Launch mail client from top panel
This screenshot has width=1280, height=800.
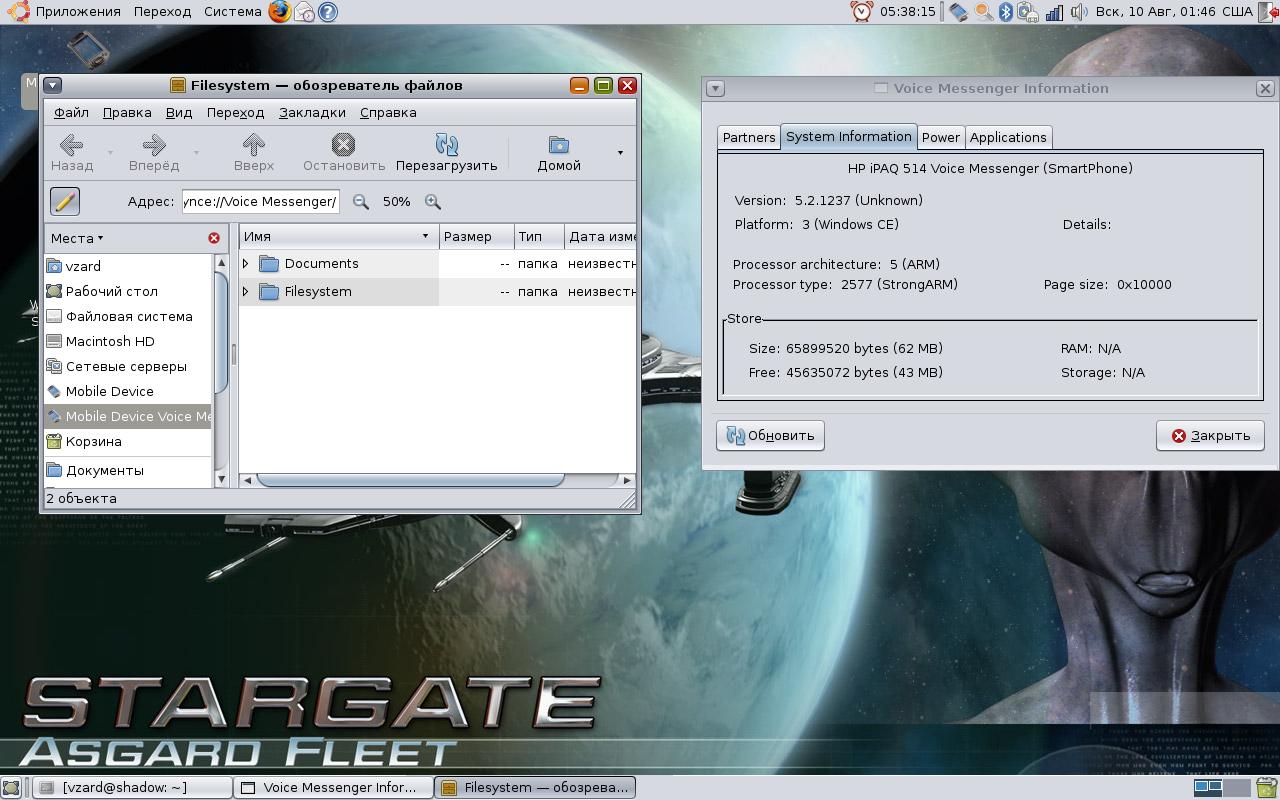pos(304,12)
